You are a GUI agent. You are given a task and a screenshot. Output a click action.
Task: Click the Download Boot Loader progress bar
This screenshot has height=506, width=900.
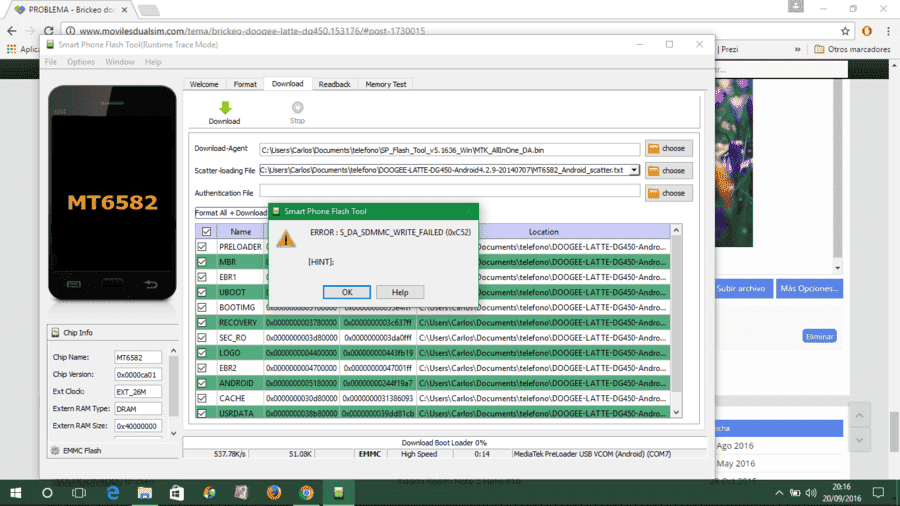click(444, 443)
